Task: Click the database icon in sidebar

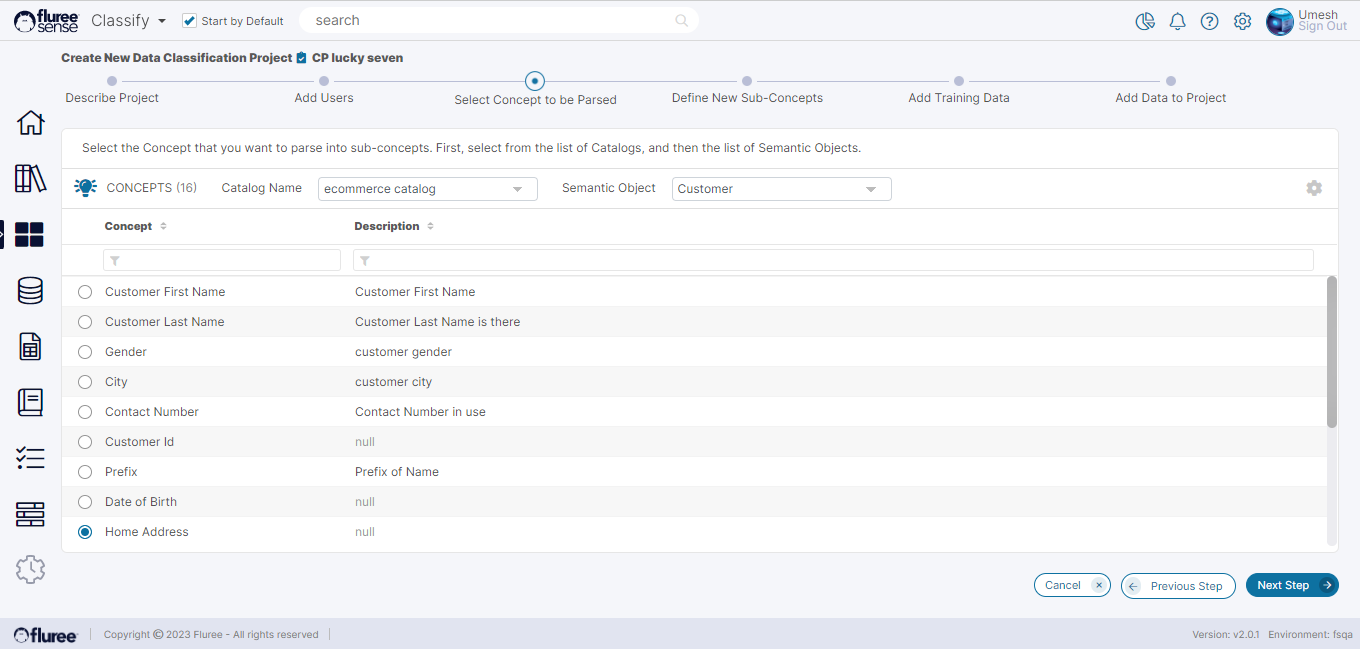Action: (31, 291)
